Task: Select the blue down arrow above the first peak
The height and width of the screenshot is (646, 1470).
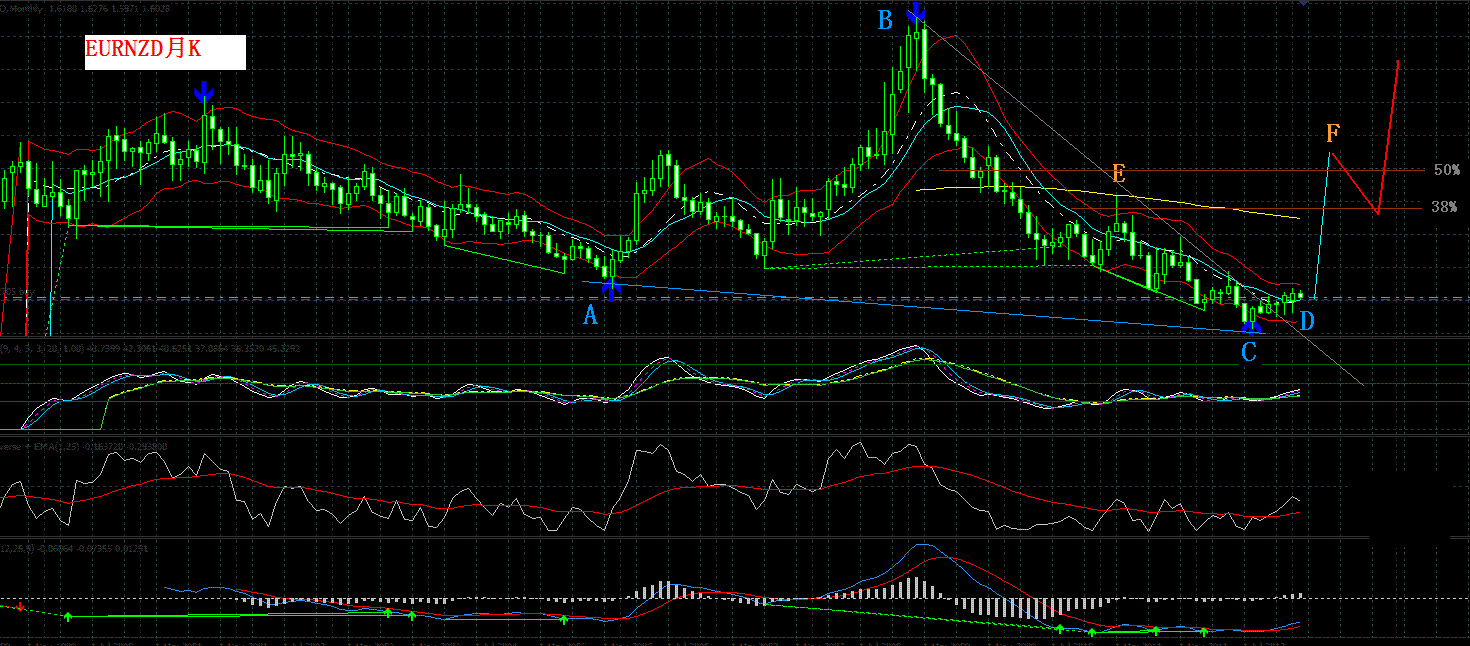Action: click(x=203, y=93)
